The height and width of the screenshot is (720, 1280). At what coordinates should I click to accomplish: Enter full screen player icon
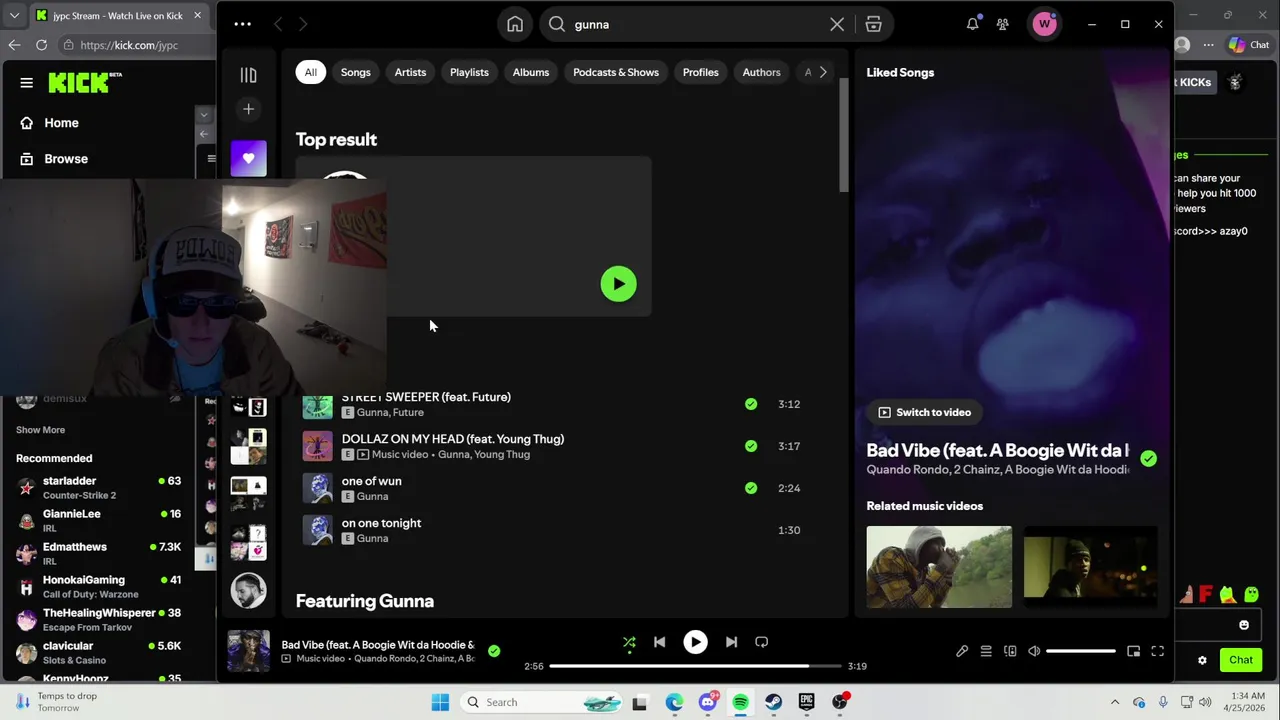1157,651
